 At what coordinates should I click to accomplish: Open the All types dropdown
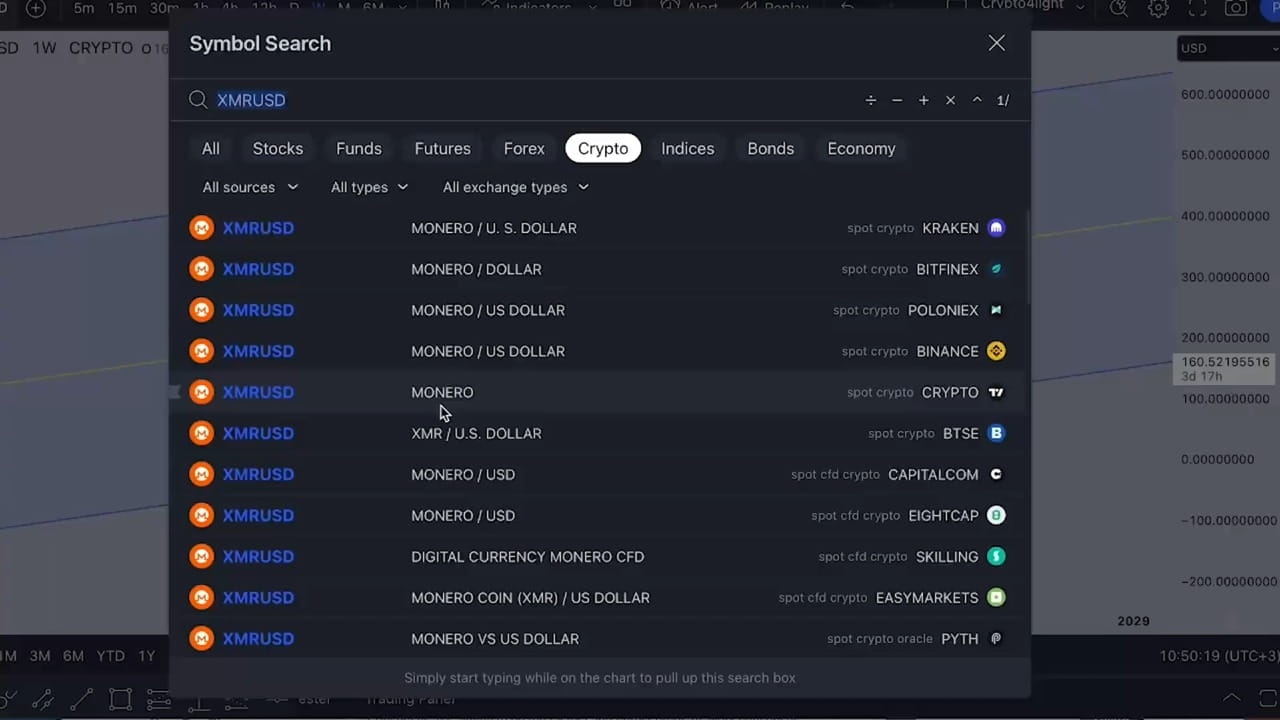pyautogui.click(x=369, y=187)
